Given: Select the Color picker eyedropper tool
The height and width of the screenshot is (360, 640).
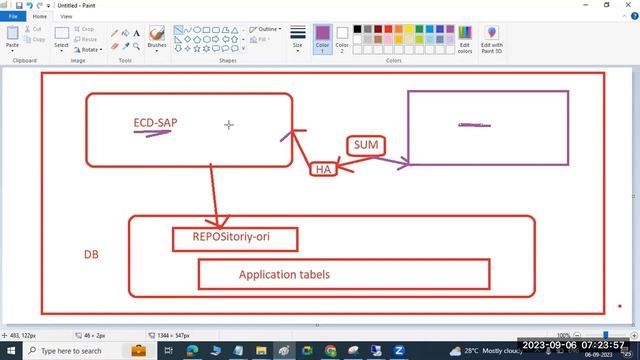Looking at the screenshot, I should pyautogui.click(x=125, y=46).
